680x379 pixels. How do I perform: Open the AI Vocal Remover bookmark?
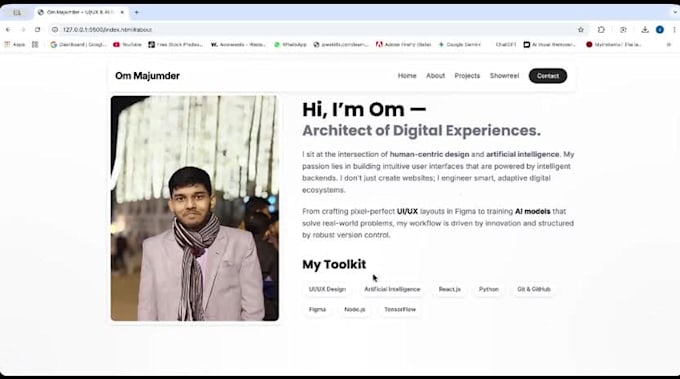pos(549,44)
